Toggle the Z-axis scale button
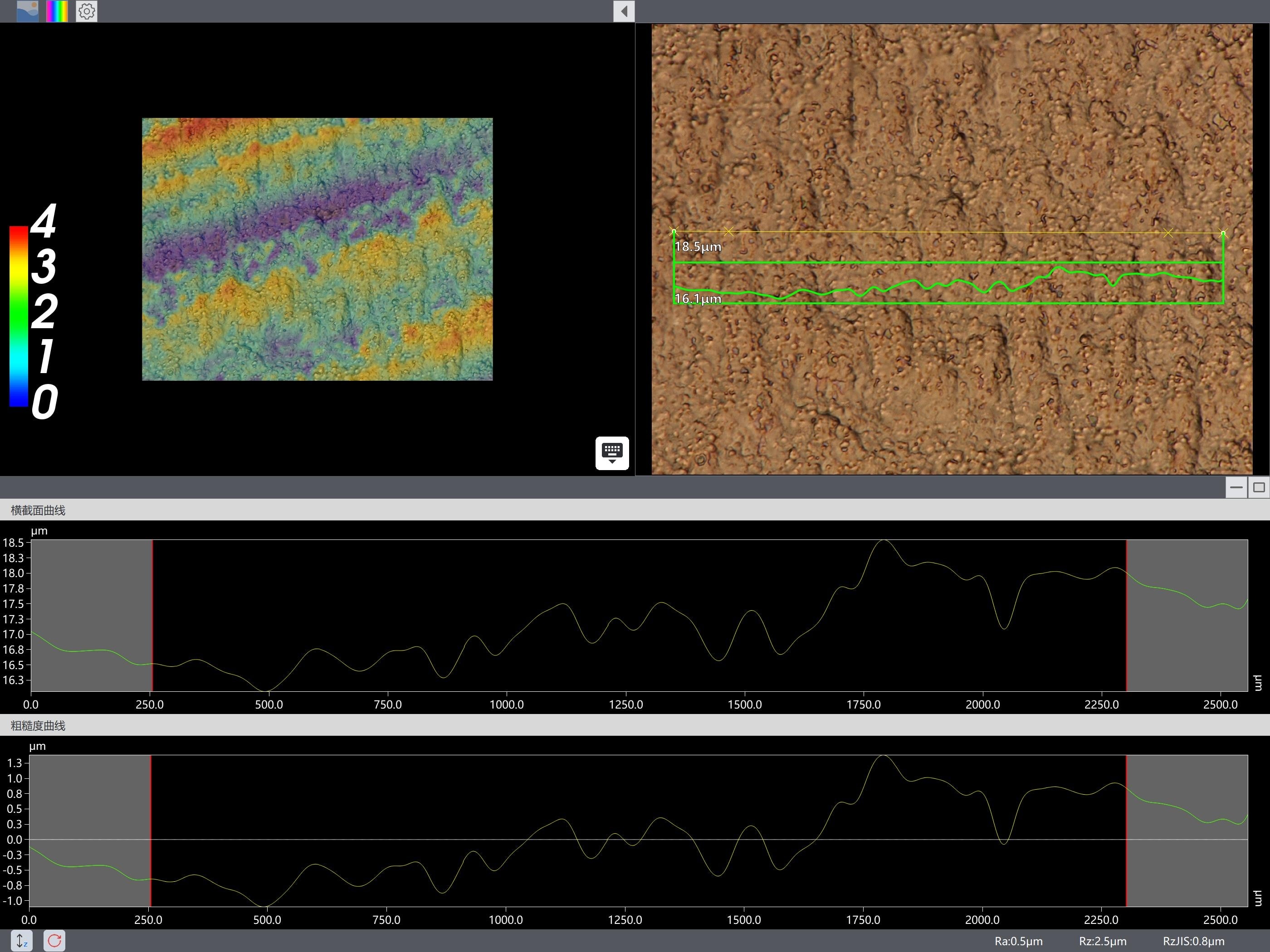The image size is (1270, 952). point(21,941)
